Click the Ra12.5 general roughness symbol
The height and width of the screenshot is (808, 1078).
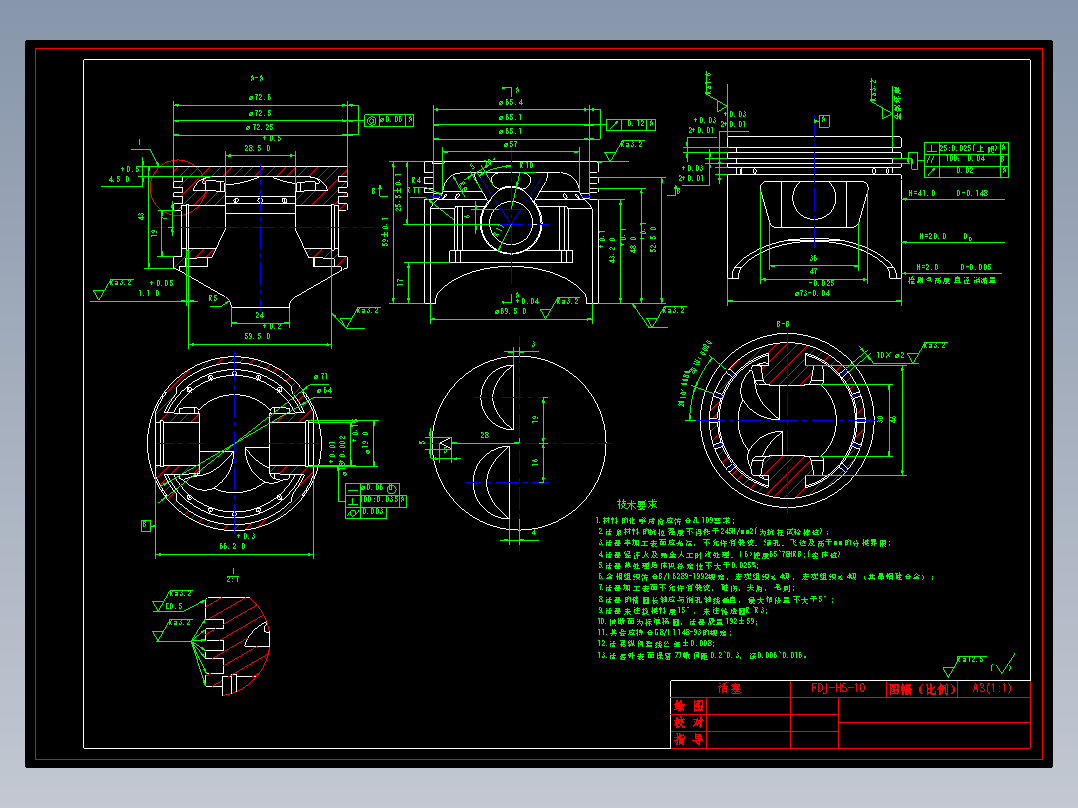[964, 664]
